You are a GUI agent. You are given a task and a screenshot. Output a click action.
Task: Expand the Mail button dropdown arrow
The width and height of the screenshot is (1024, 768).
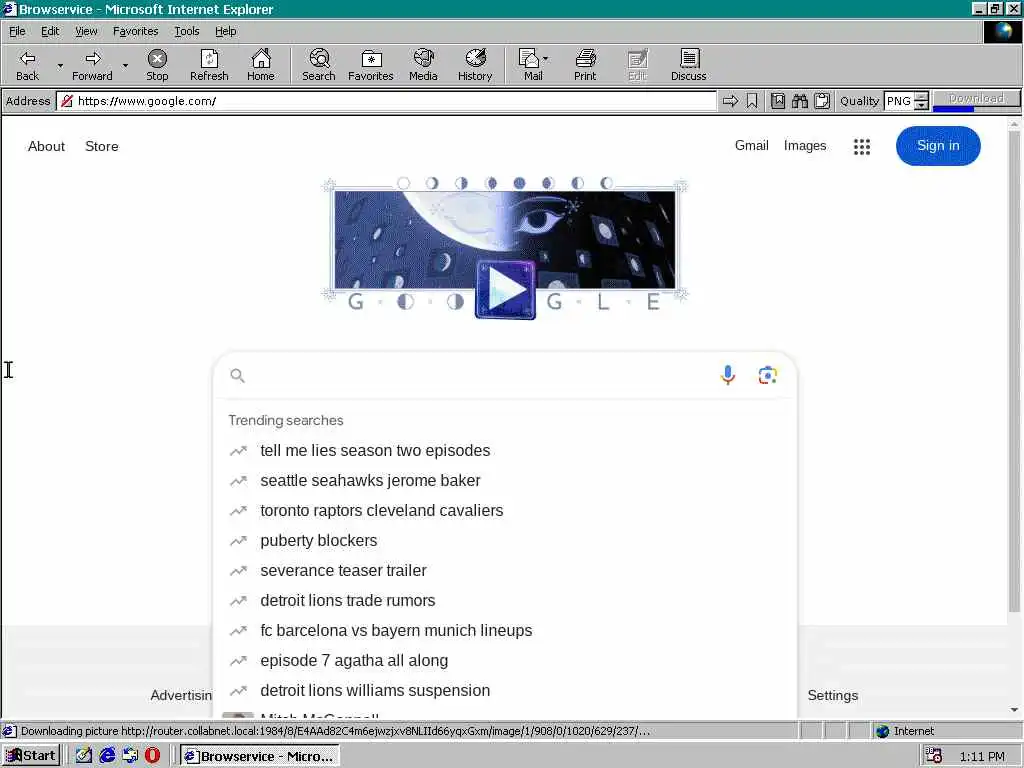click(545, 59)
